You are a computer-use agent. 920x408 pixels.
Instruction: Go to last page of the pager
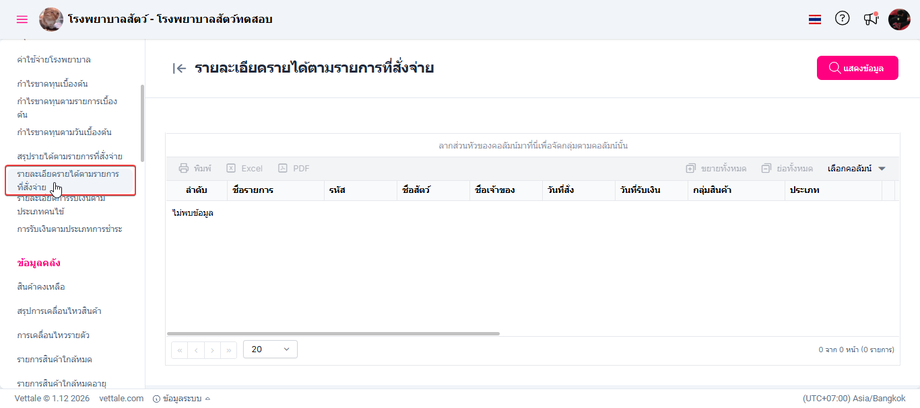point(229,350)
